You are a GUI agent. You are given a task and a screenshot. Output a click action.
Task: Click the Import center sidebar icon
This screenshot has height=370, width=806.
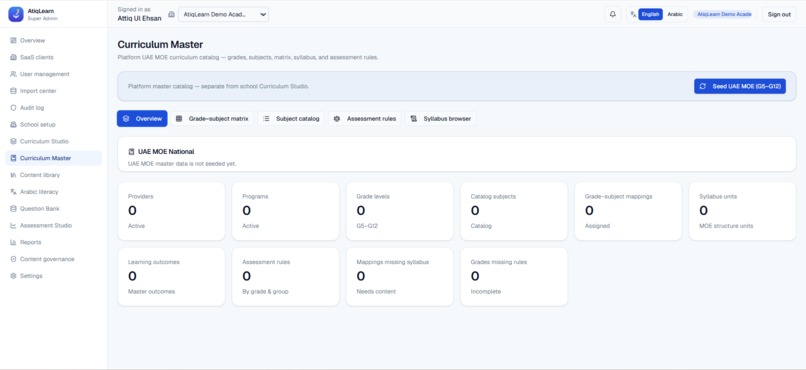pyautogui.click(x=13, y=91)
